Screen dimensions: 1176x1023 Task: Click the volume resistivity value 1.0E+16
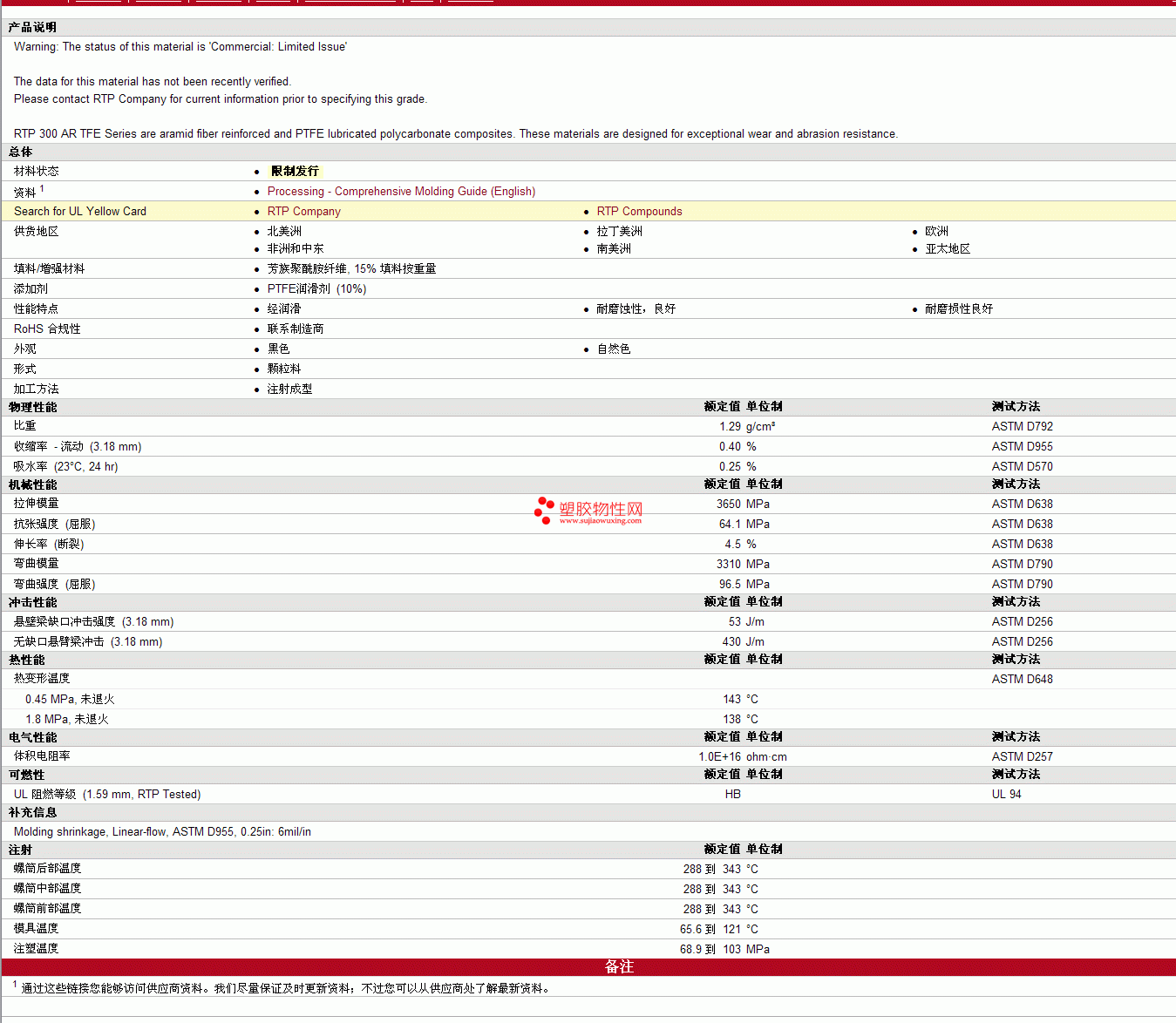pos(719,756)
